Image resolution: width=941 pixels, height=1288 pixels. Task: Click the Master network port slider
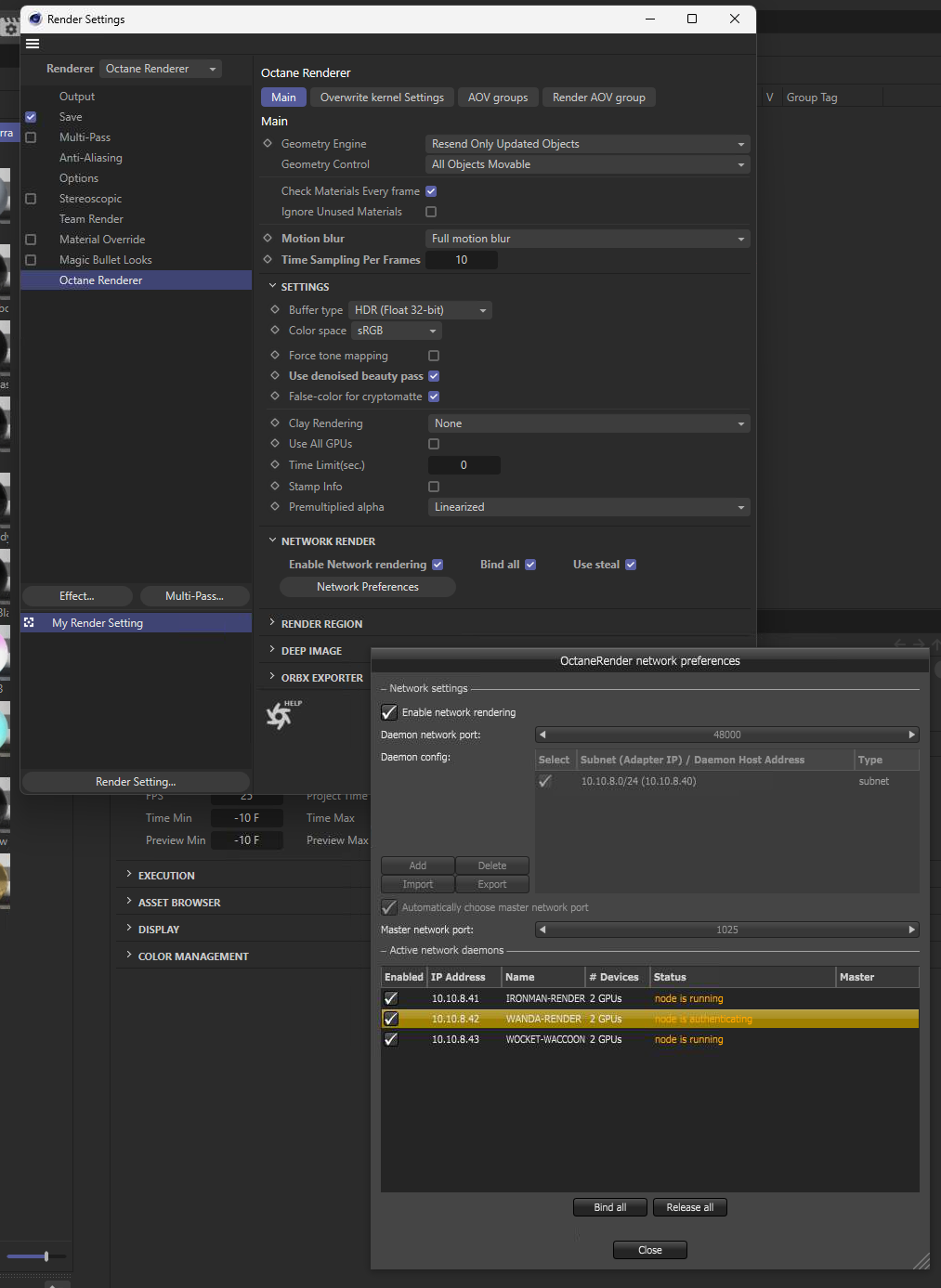(x=727, y=930)
